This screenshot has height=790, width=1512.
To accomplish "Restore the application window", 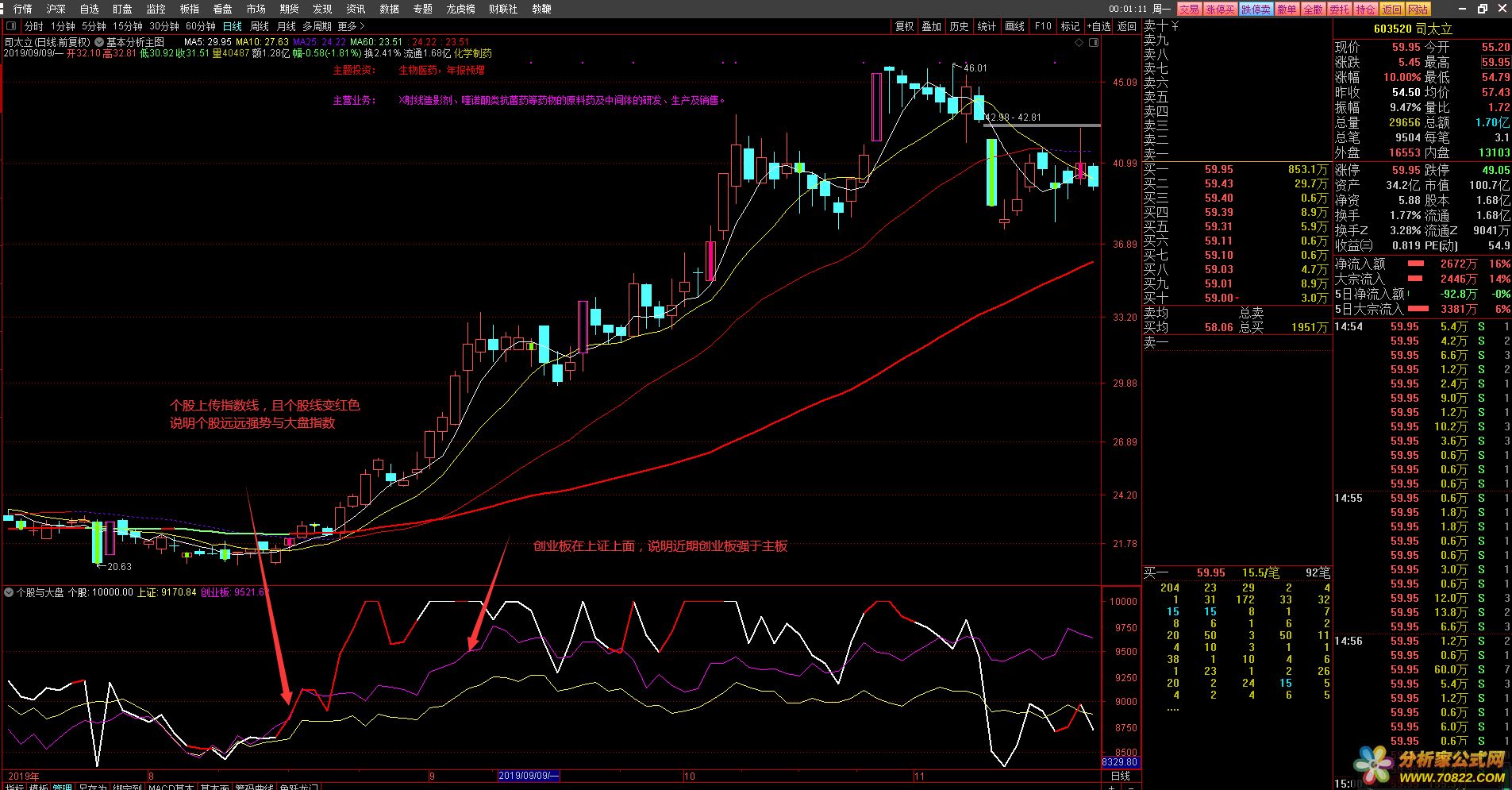I will (x=1482, y=9).
